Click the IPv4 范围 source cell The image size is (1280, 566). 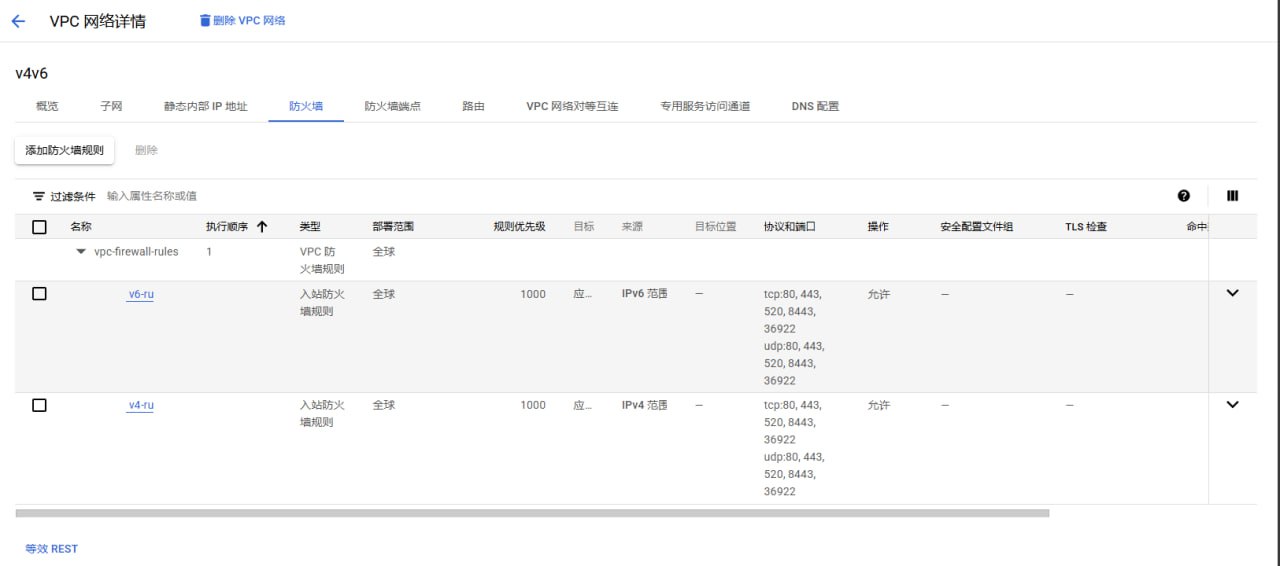[644, 405]
